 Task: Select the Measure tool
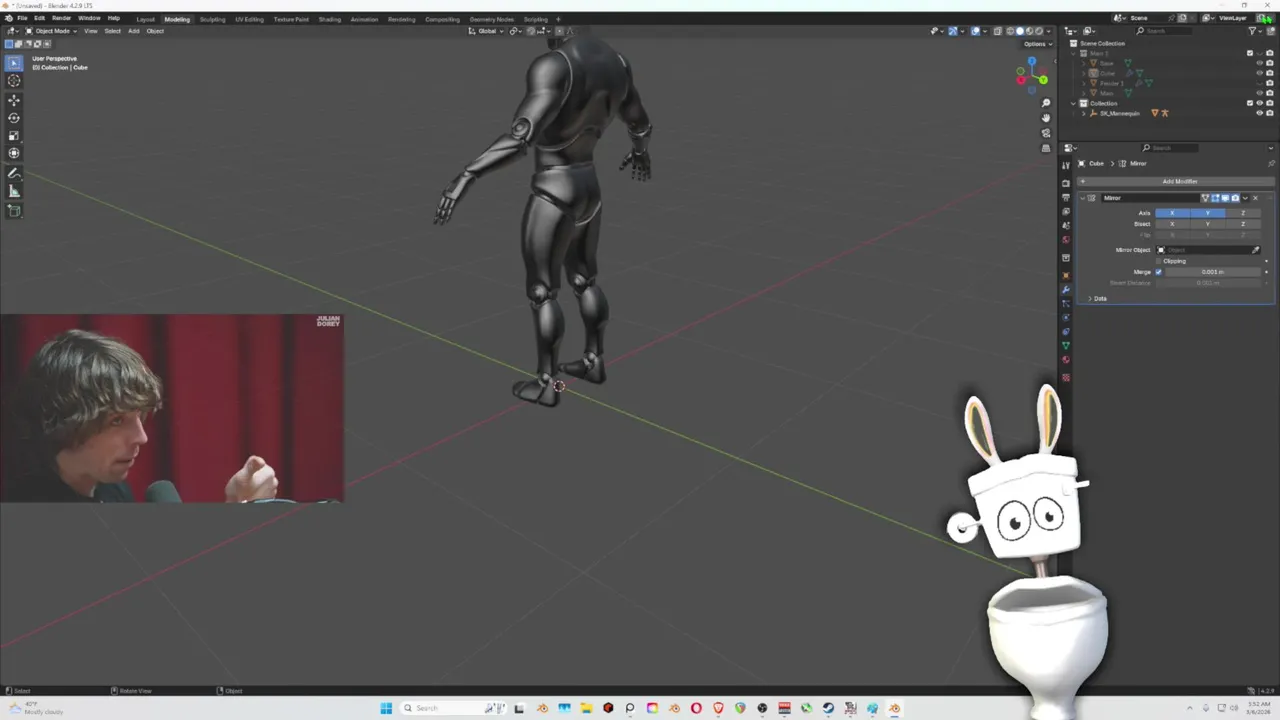coord(14,191)
